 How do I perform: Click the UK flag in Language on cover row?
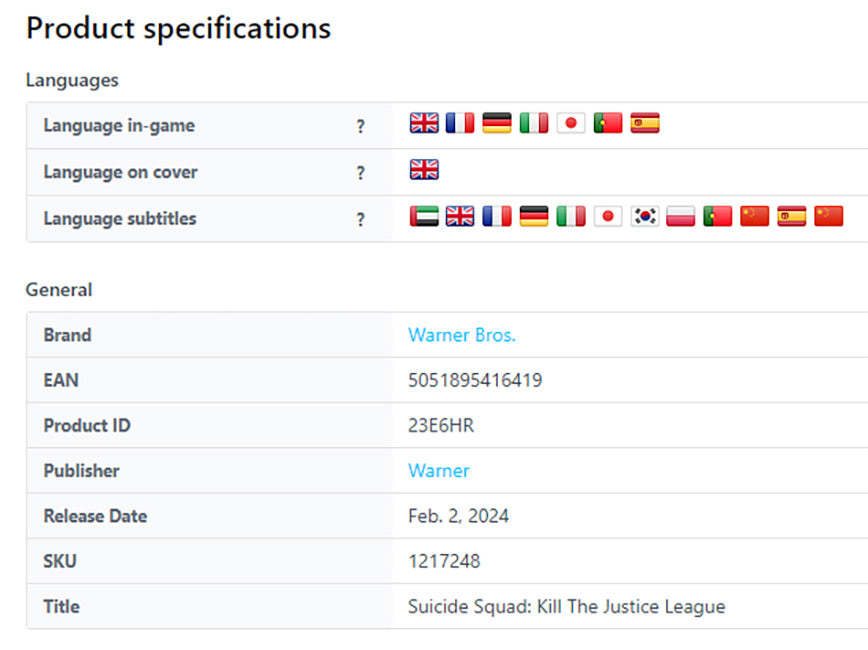424,169
